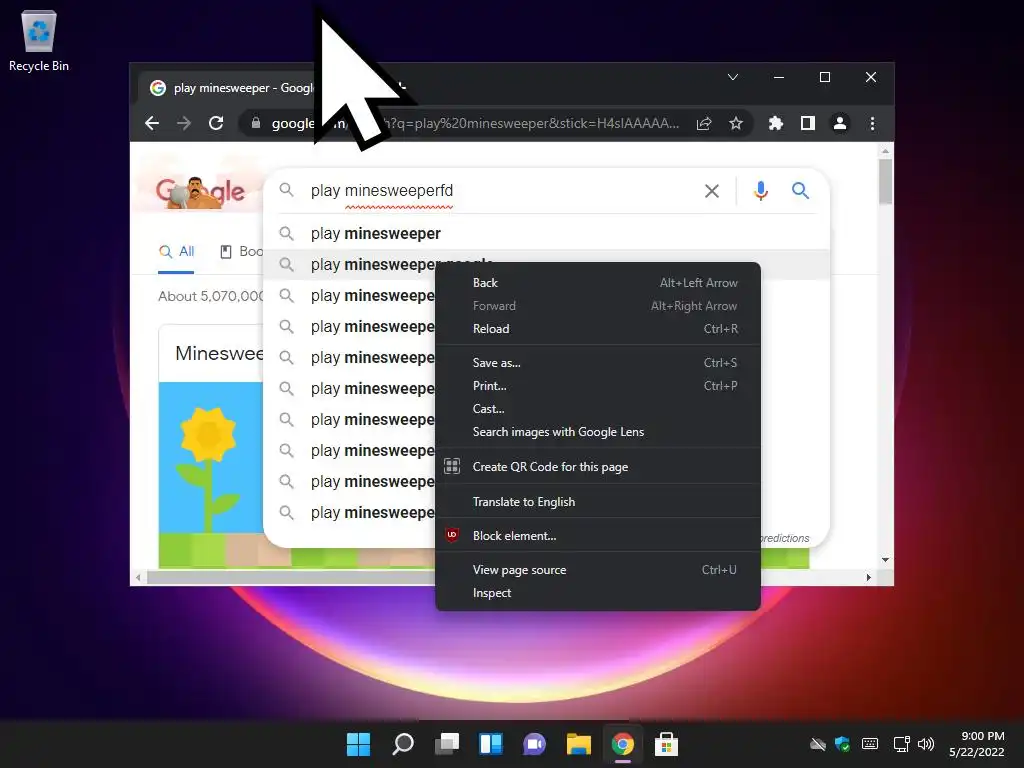Open Microsoft Store from taskbar
The image size is (1024, 768).
pos(667,744)
